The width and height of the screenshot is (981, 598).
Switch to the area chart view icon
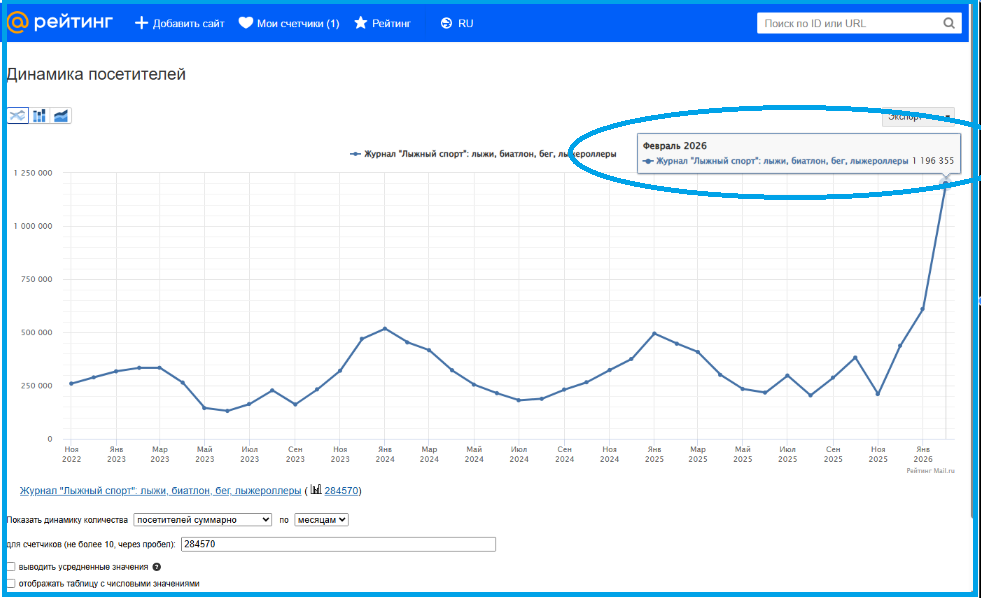62,116
